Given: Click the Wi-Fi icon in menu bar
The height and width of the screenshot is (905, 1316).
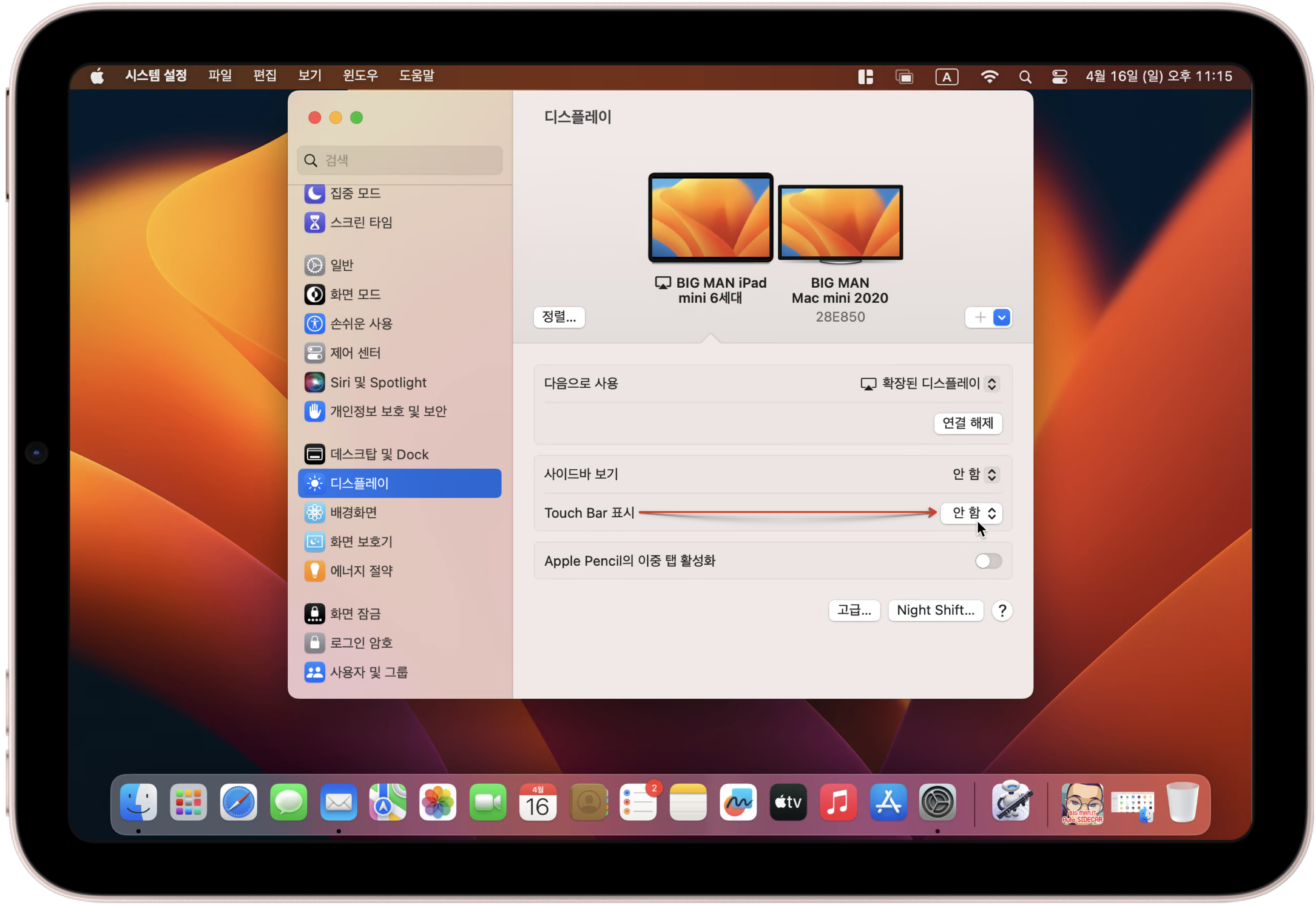Looking at the screenshot, I should tap(989, 76).
